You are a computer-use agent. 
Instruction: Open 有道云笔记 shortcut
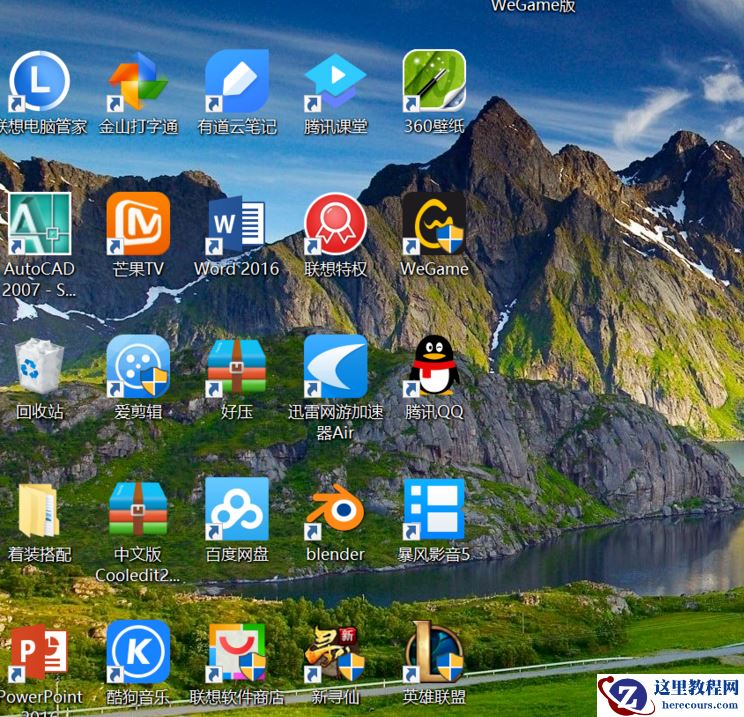click(237, 82)
